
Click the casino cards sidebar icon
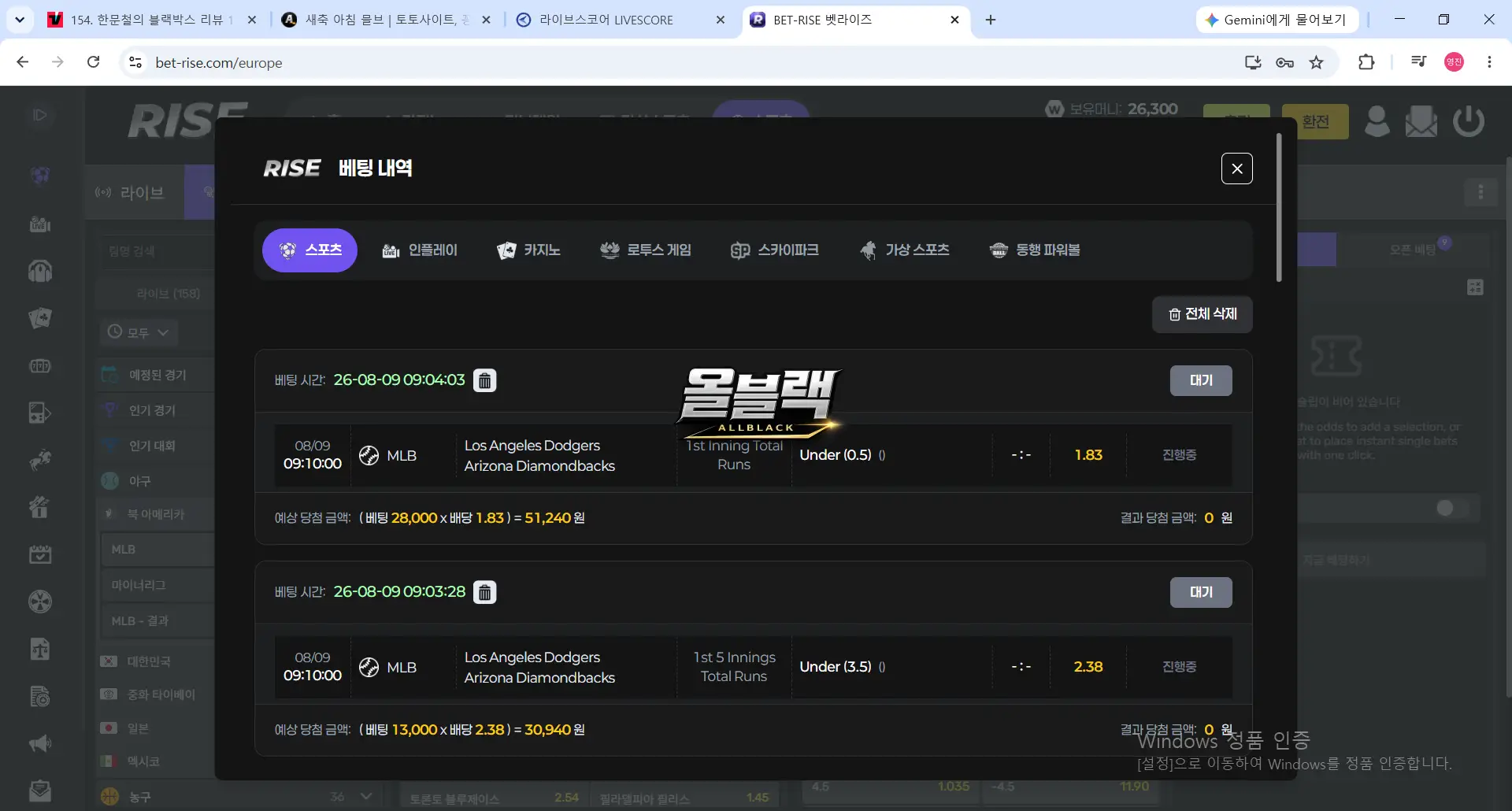click(40, 318)
